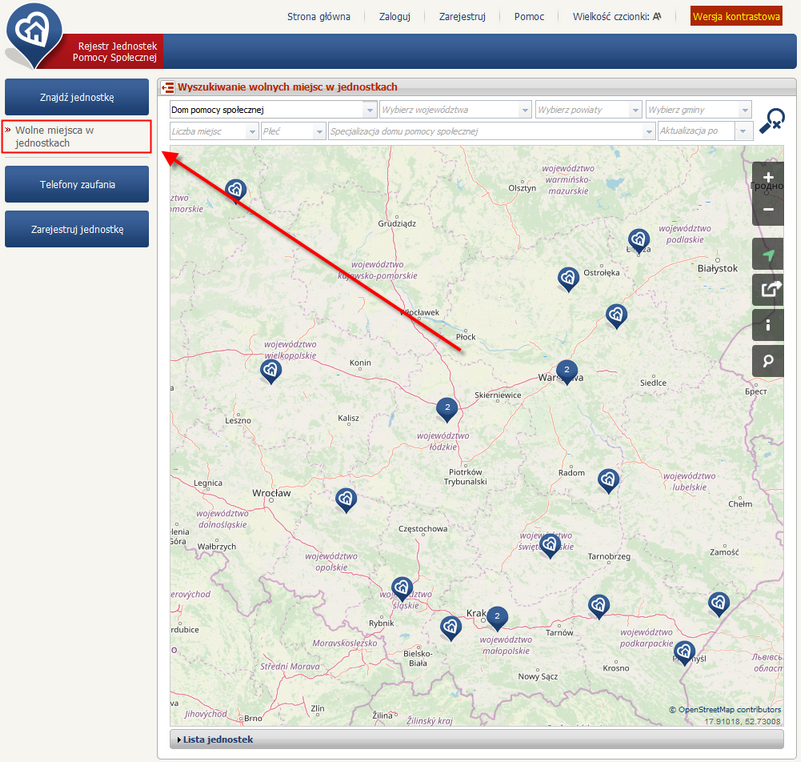Click the map search magnifier button

pyautogui.click(x=767, y=361)
